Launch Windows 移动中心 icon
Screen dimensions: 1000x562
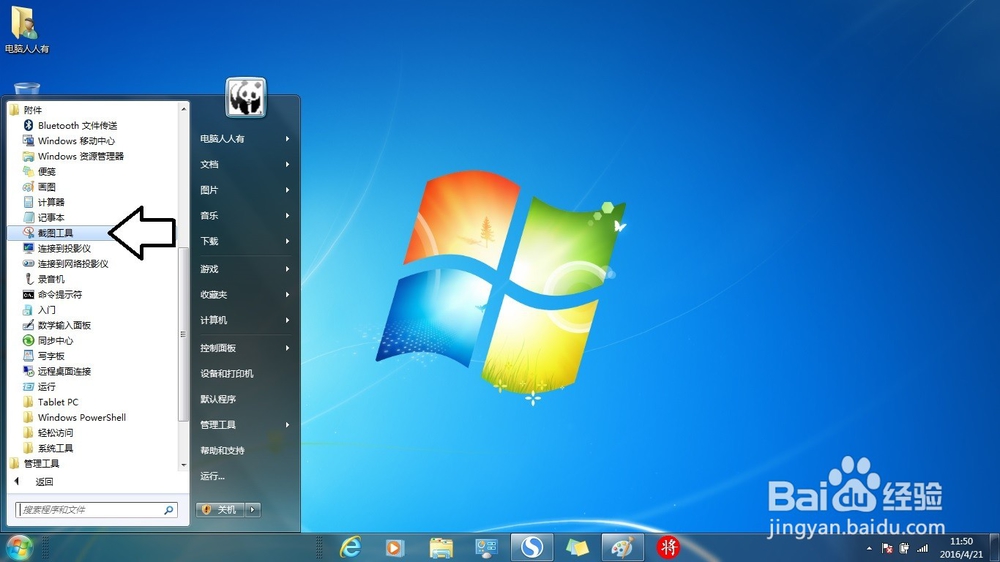28,141
